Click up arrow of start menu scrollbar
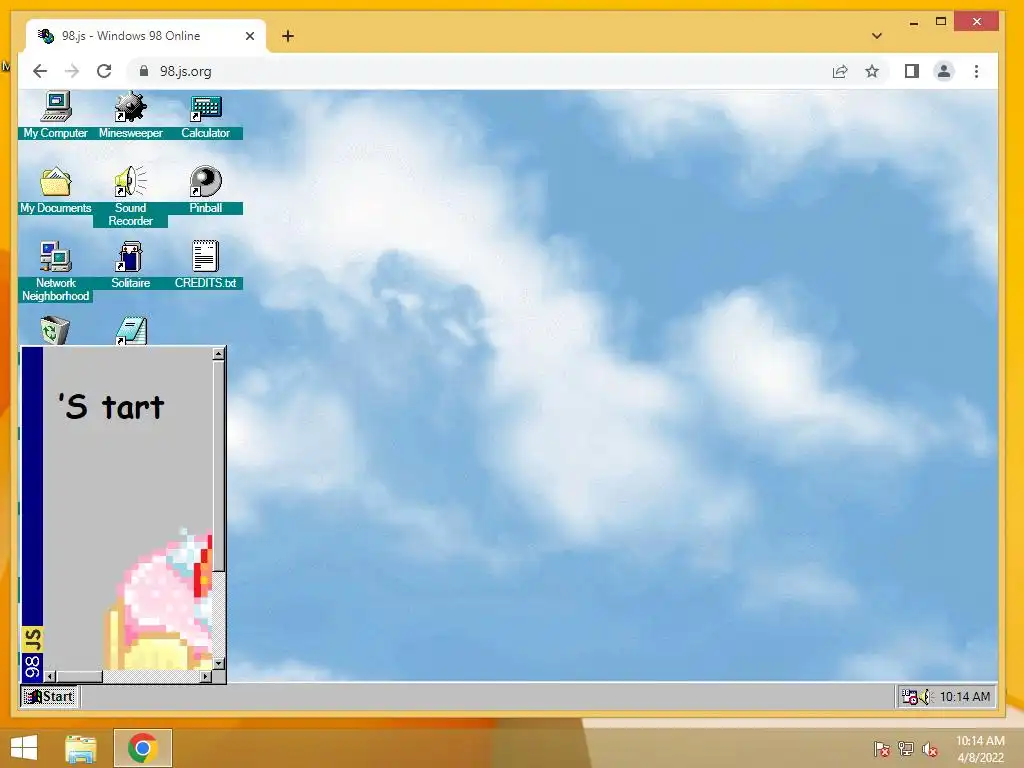The width and height of the screenshot is (1024, 768). point(219,354)
